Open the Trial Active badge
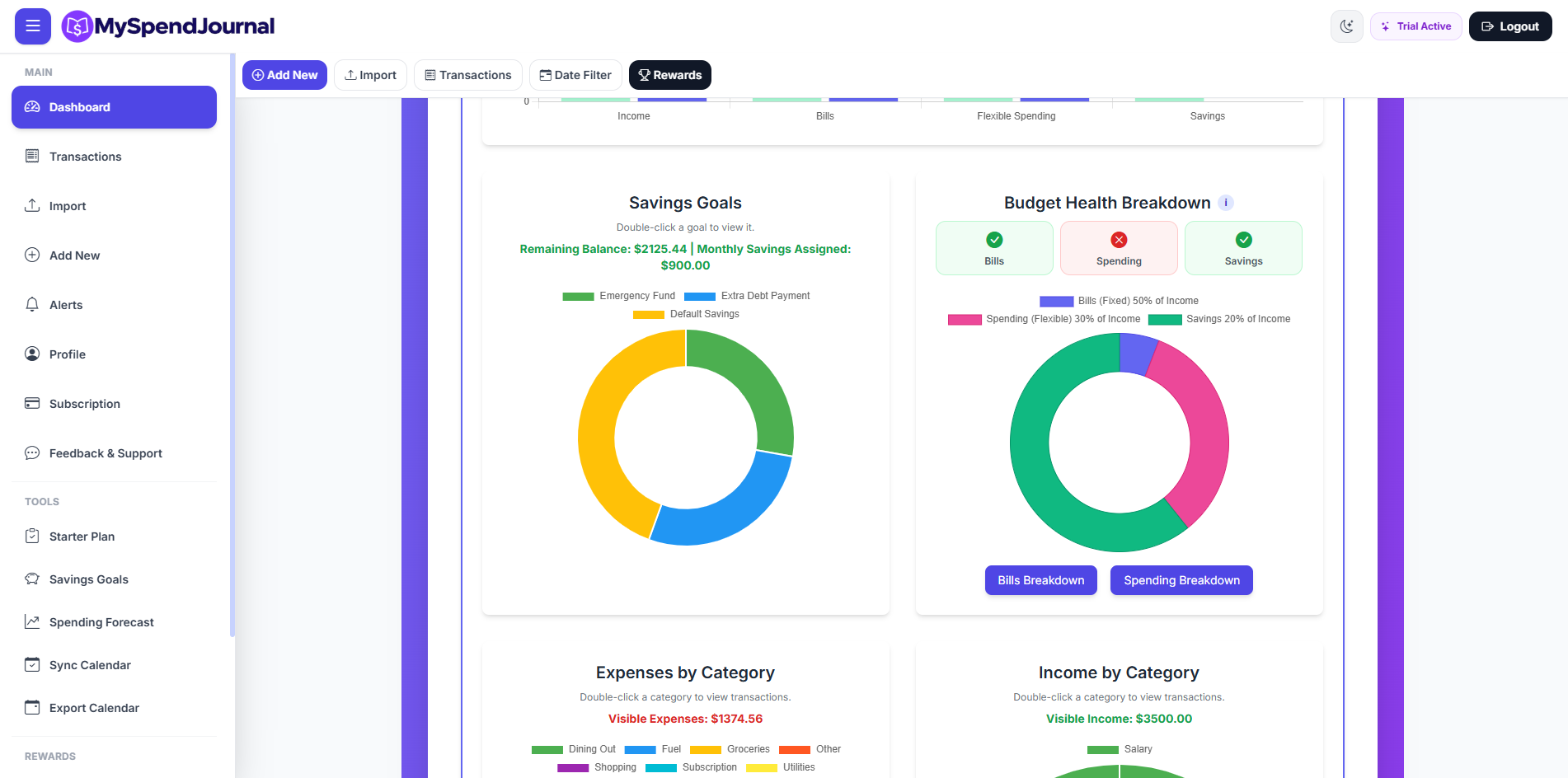1568x778 pixels. pos(1415,26)
